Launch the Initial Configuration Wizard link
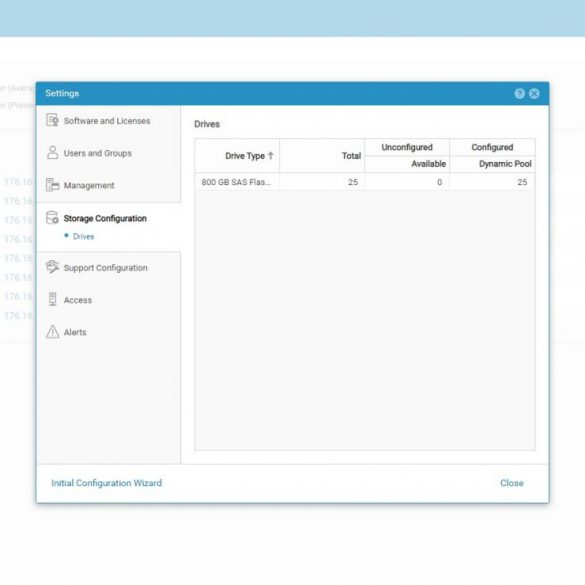The height and width of the screenshot is (585, 585). (x=106, y=483)
